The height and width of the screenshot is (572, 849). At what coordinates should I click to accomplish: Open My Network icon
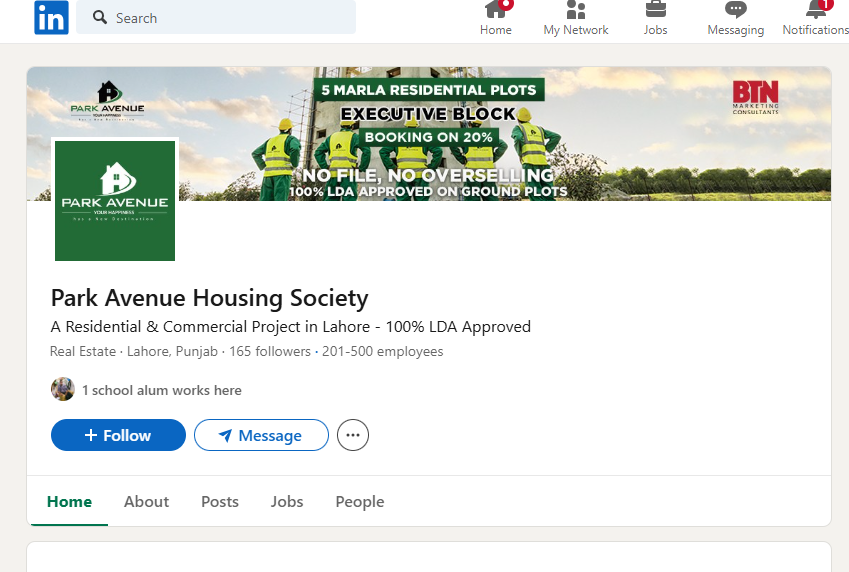[575, 11]
